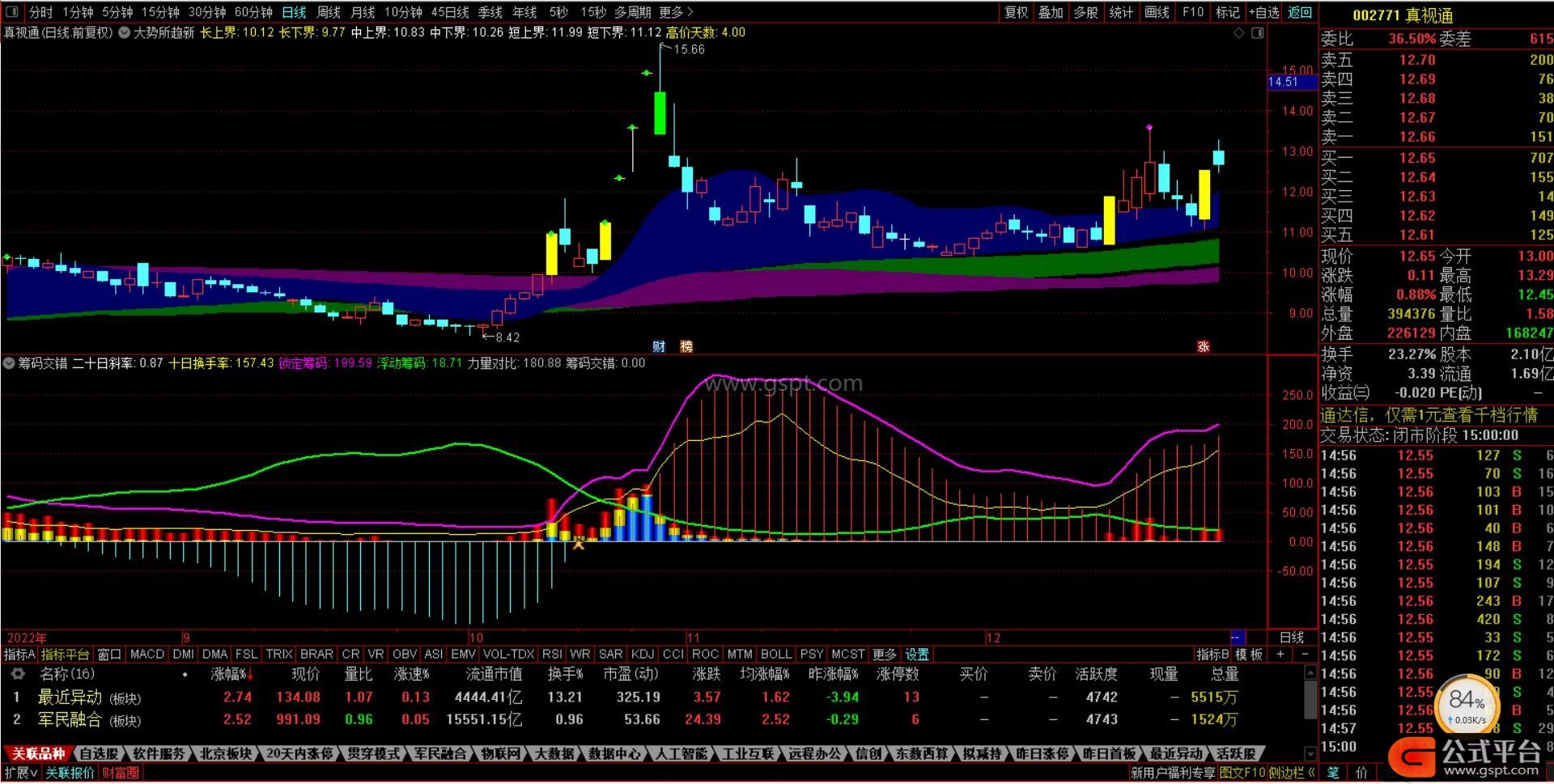Add stock via +自选

tap(1264, 12)
